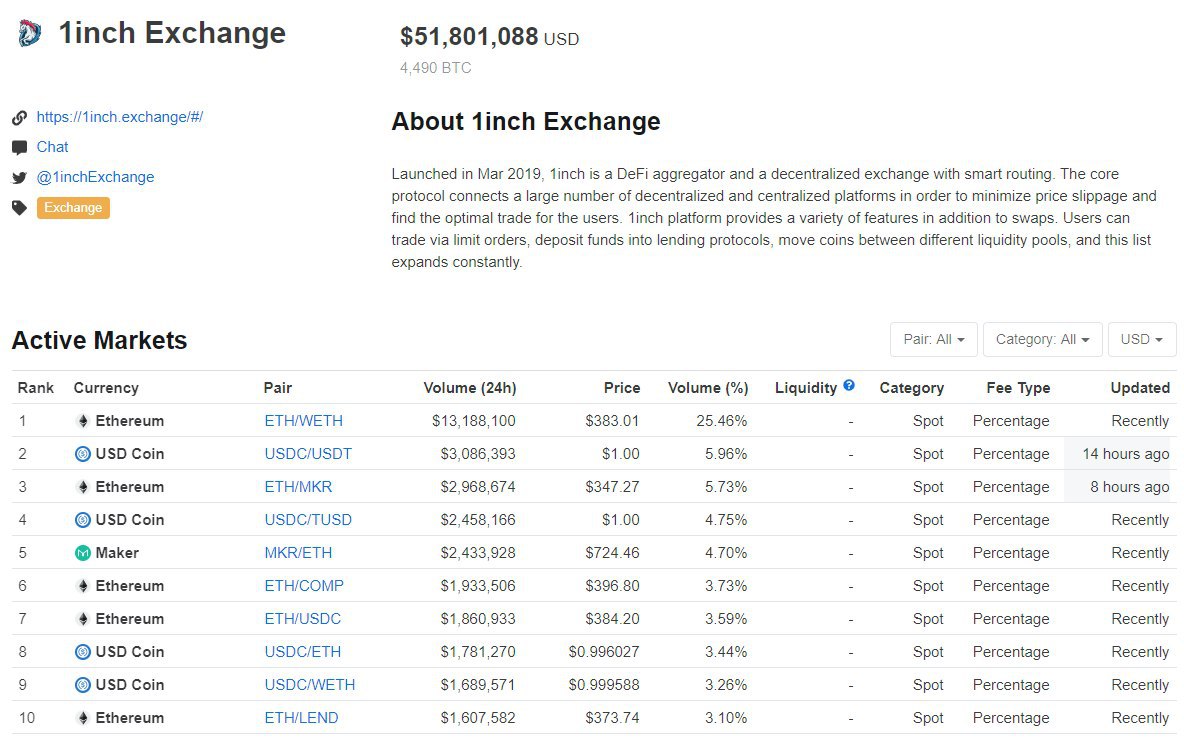Click the Volume (%) column header
This screenshot has width=1184, height=741.
(x=708, y=387)
